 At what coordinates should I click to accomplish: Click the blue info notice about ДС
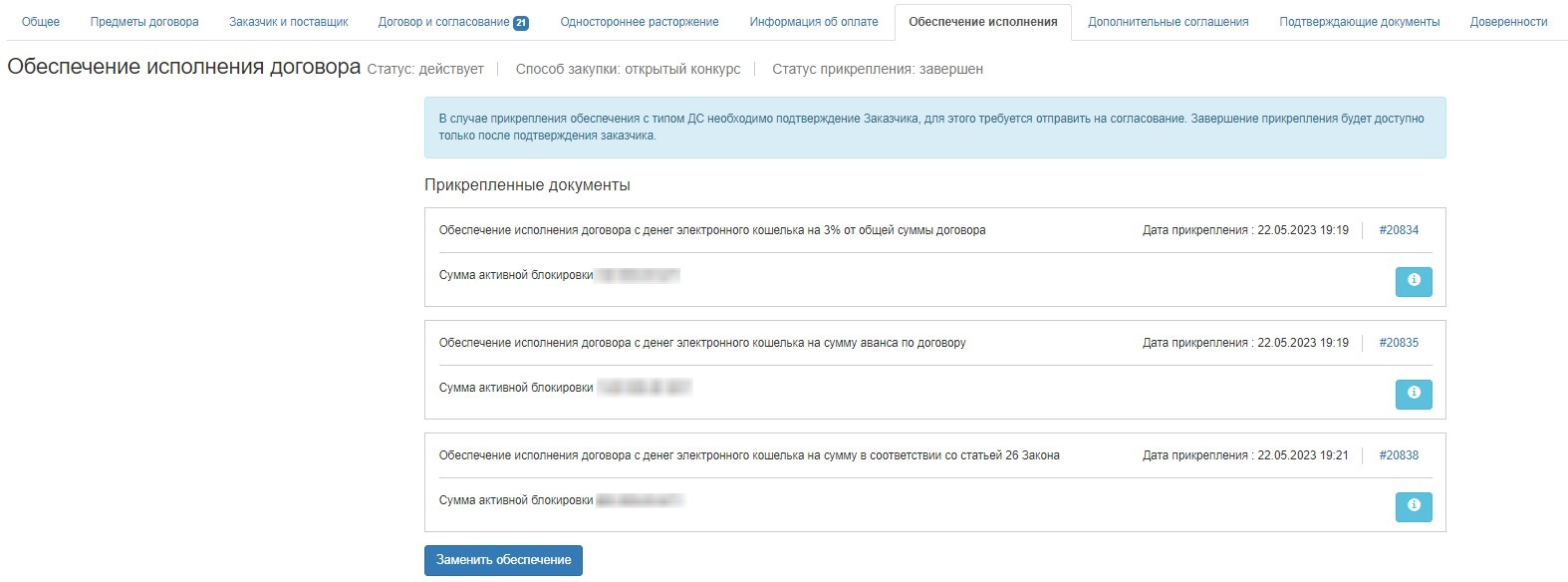pos(934,128)
